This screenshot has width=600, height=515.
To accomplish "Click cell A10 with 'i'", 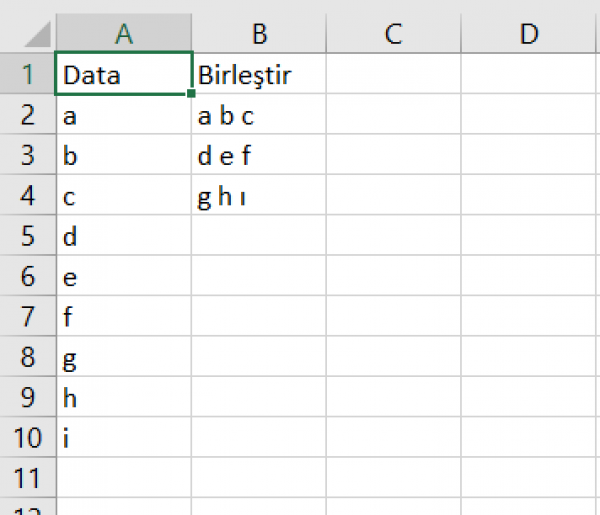I will pyautogui.click(x=124, y=437).
